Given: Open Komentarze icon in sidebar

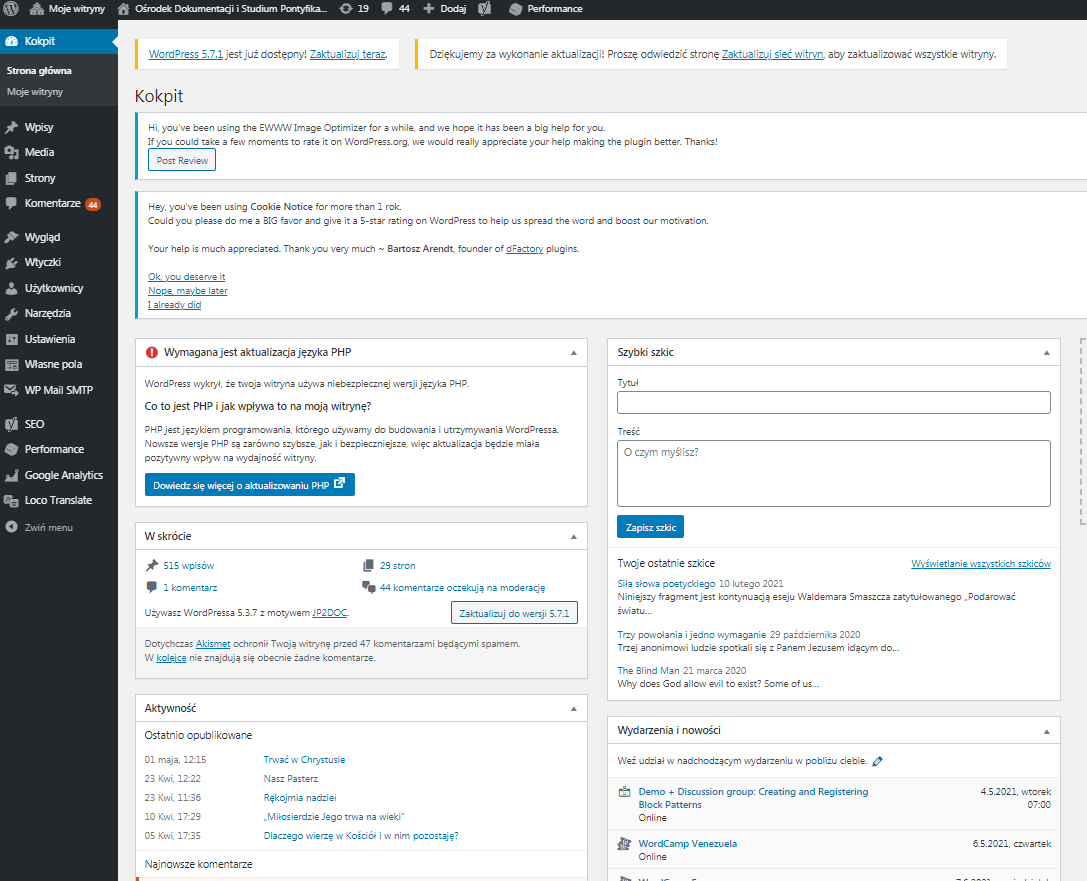Looking at the screenshot, I should pos(11,203).
